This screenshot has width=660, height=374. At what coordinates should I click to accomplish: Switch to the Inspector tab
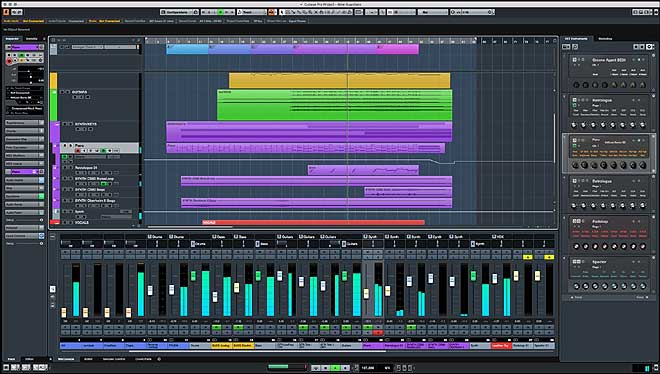(12, 39)
